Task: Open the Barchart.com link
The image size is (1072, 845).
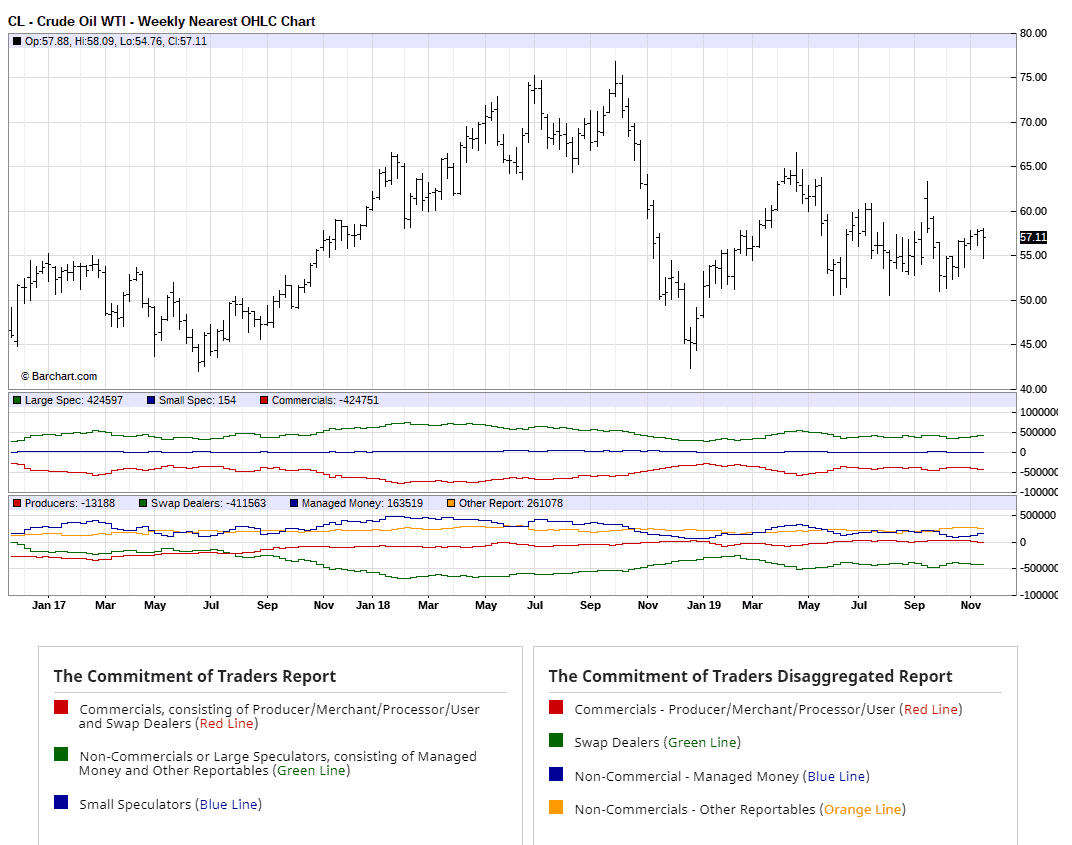Action: tap(62, 376)
